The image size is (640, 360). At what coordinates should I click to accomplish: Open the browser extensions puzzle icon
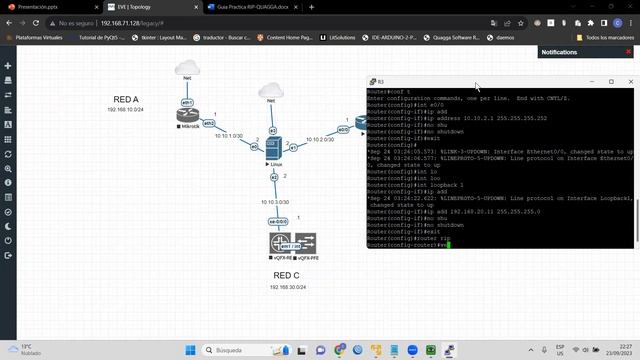coord(591,23)
